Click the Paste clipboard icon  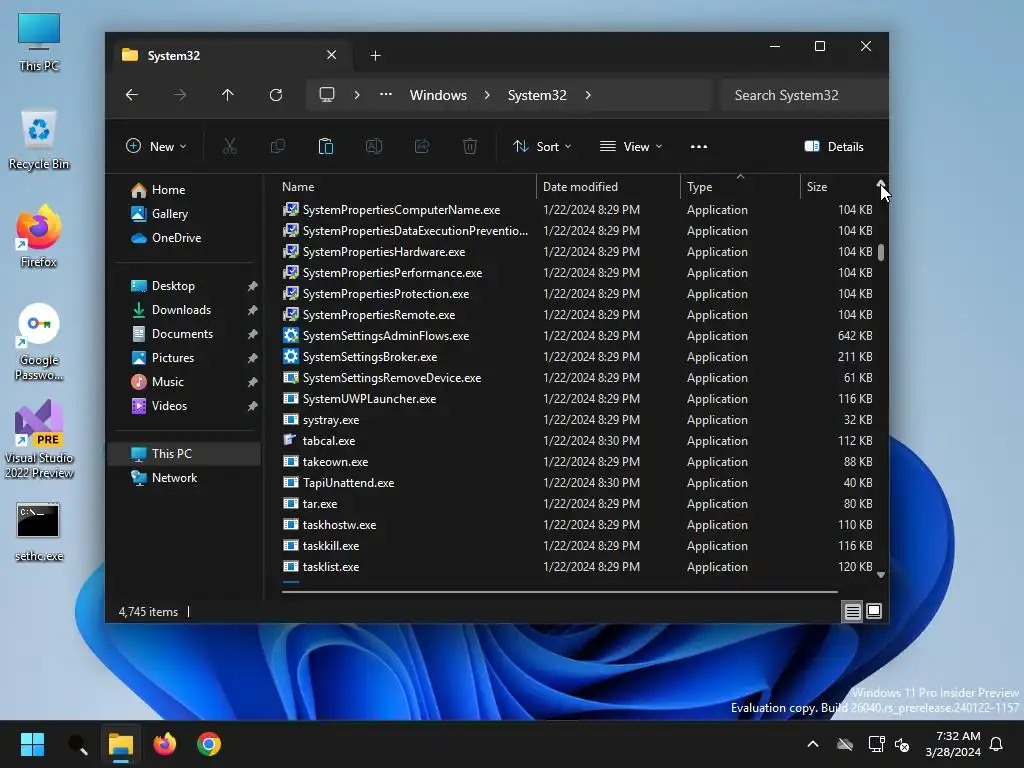[x=325, y=146]
